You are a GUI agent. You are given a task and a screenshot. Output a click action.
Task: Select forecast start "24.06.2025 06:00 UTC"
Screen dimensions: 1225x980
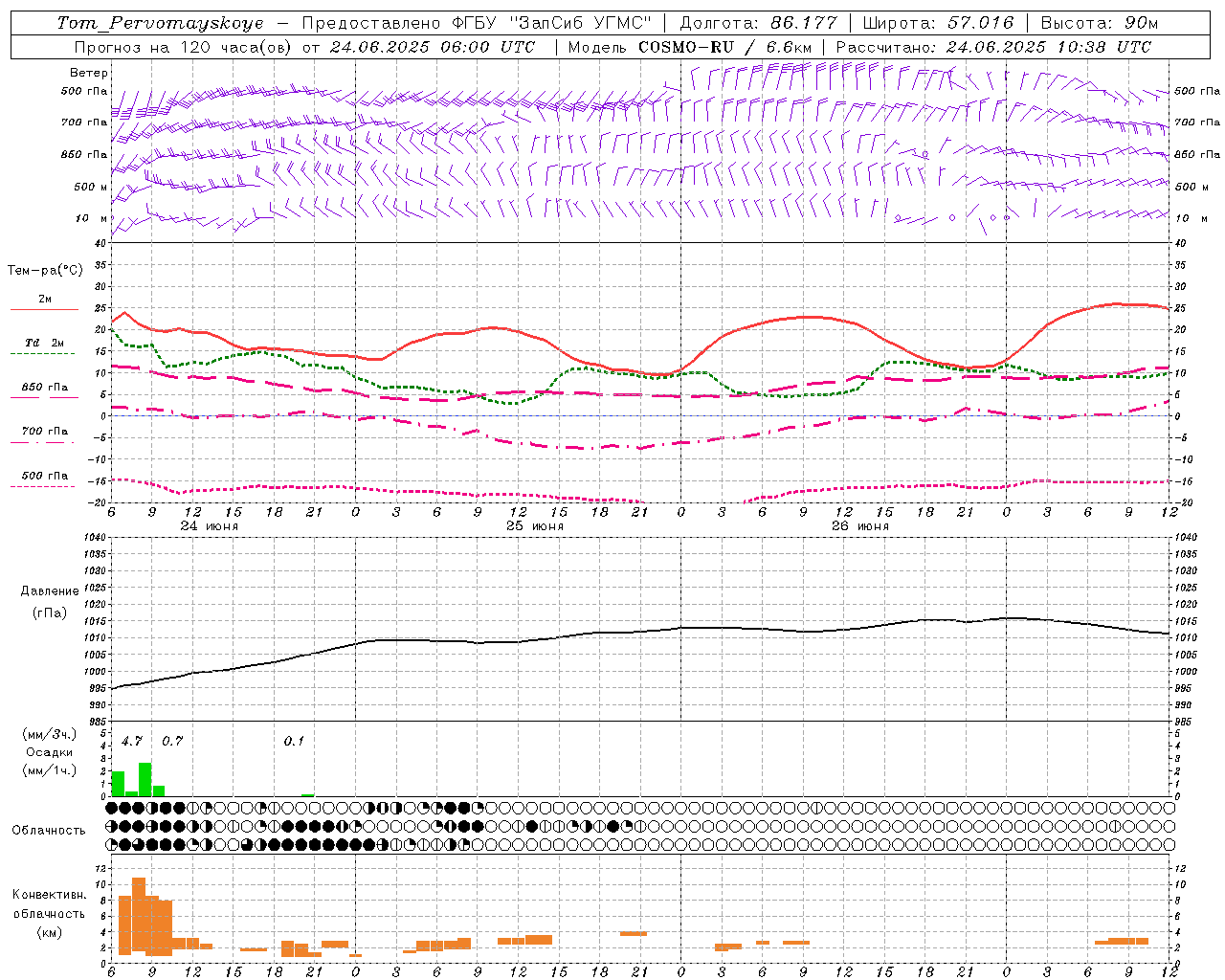click(433, 47)
